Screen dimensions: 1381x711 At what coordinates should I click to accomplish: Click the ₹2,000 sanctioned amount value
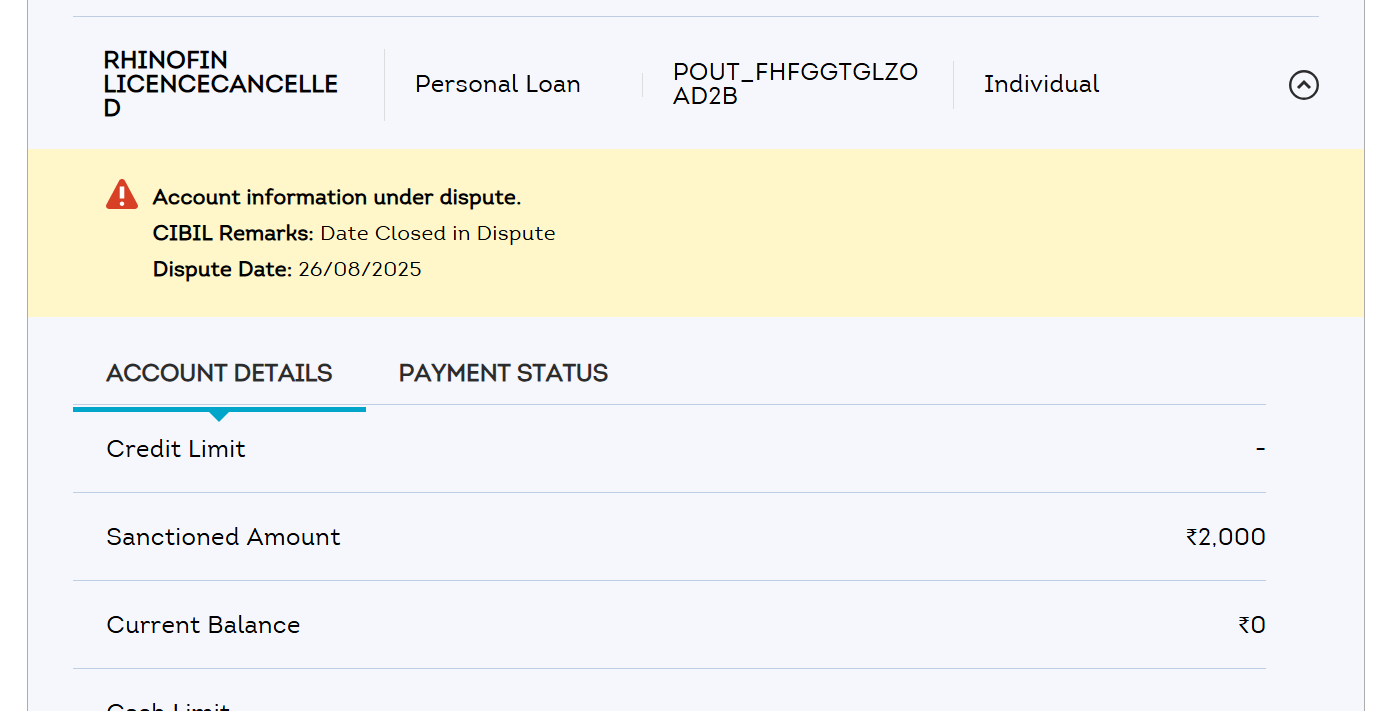point(1226,537)
